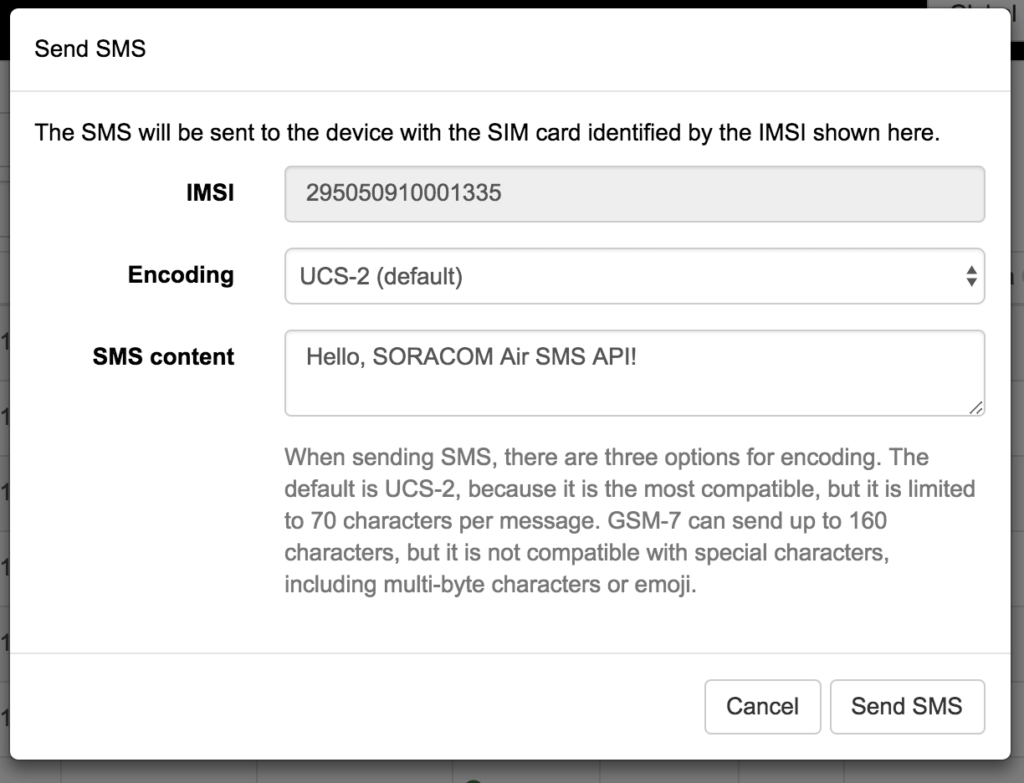Click the IMSI value 295050910001335
This screenshot has width=1024, height=783.
coord(403,194)
